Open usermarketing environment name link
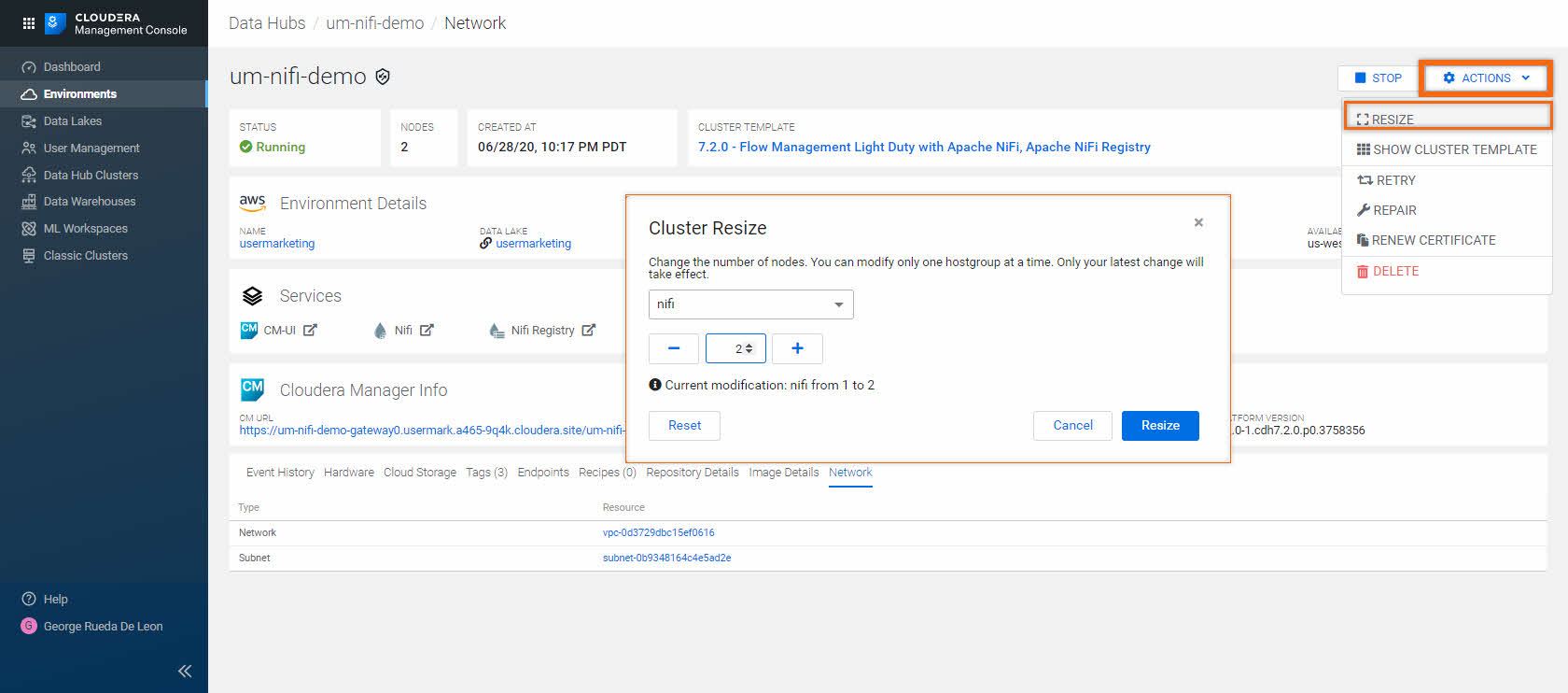1568x693 pixels. pyautogui.click(x=277, y=244)
